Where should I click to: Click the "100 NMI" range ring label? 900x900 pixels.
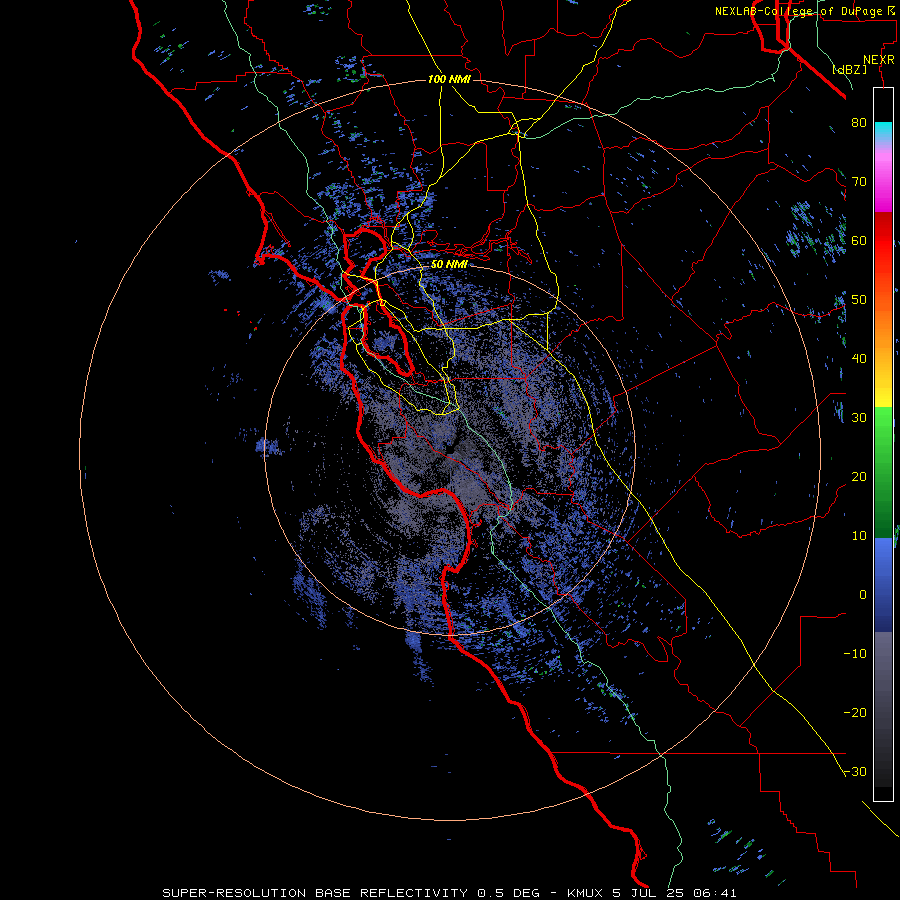[x=449, y=79]
